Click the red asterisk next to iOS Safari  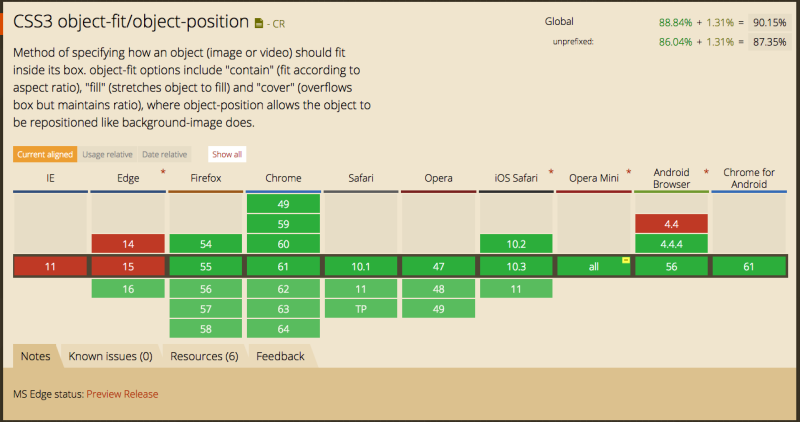click(551, 172)
